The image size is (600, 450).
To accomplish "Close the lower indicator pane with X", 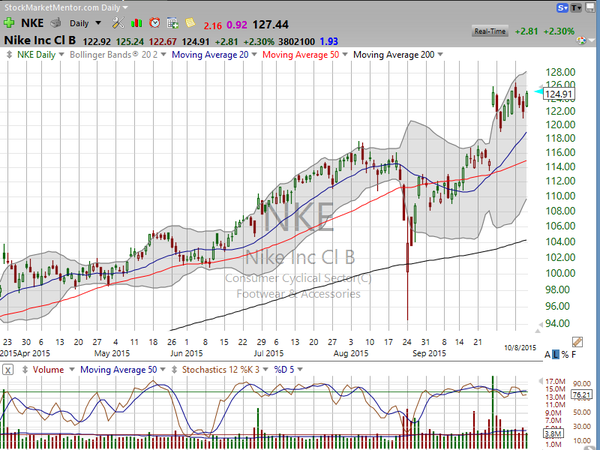I will 8,370.
